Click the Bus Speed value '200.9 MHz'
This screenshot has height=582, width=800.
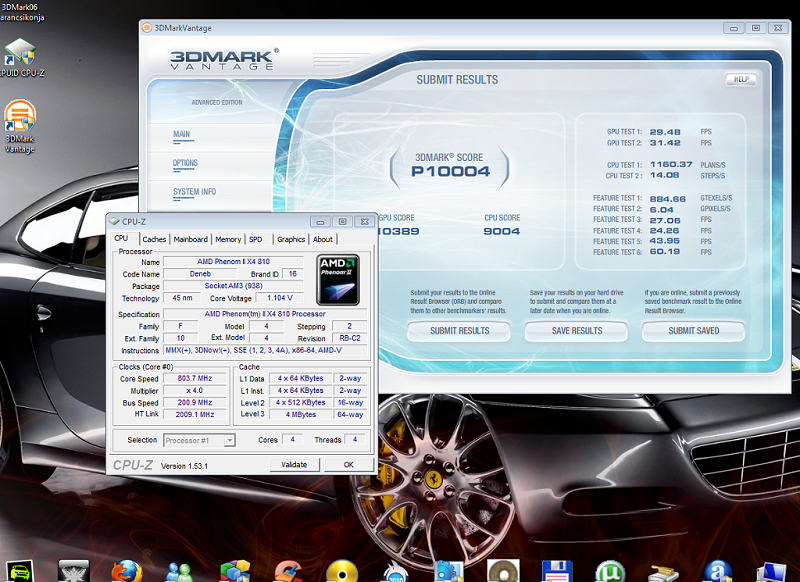tap(195, 402)
